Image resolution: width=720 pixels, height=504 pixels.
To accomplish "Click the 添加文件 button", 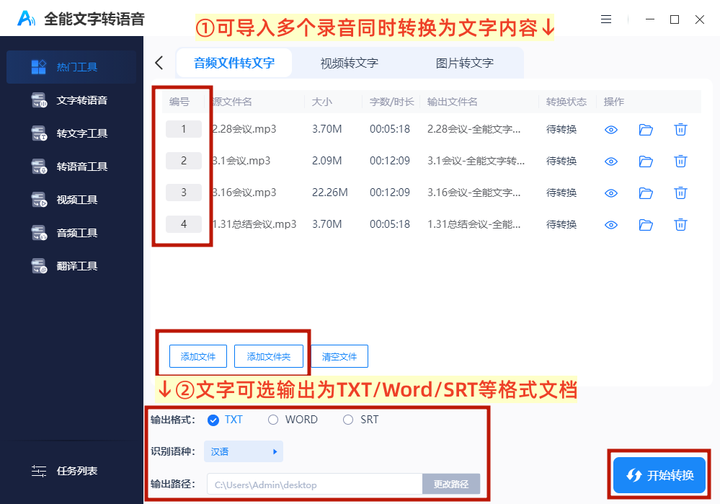I will point(198,357).
